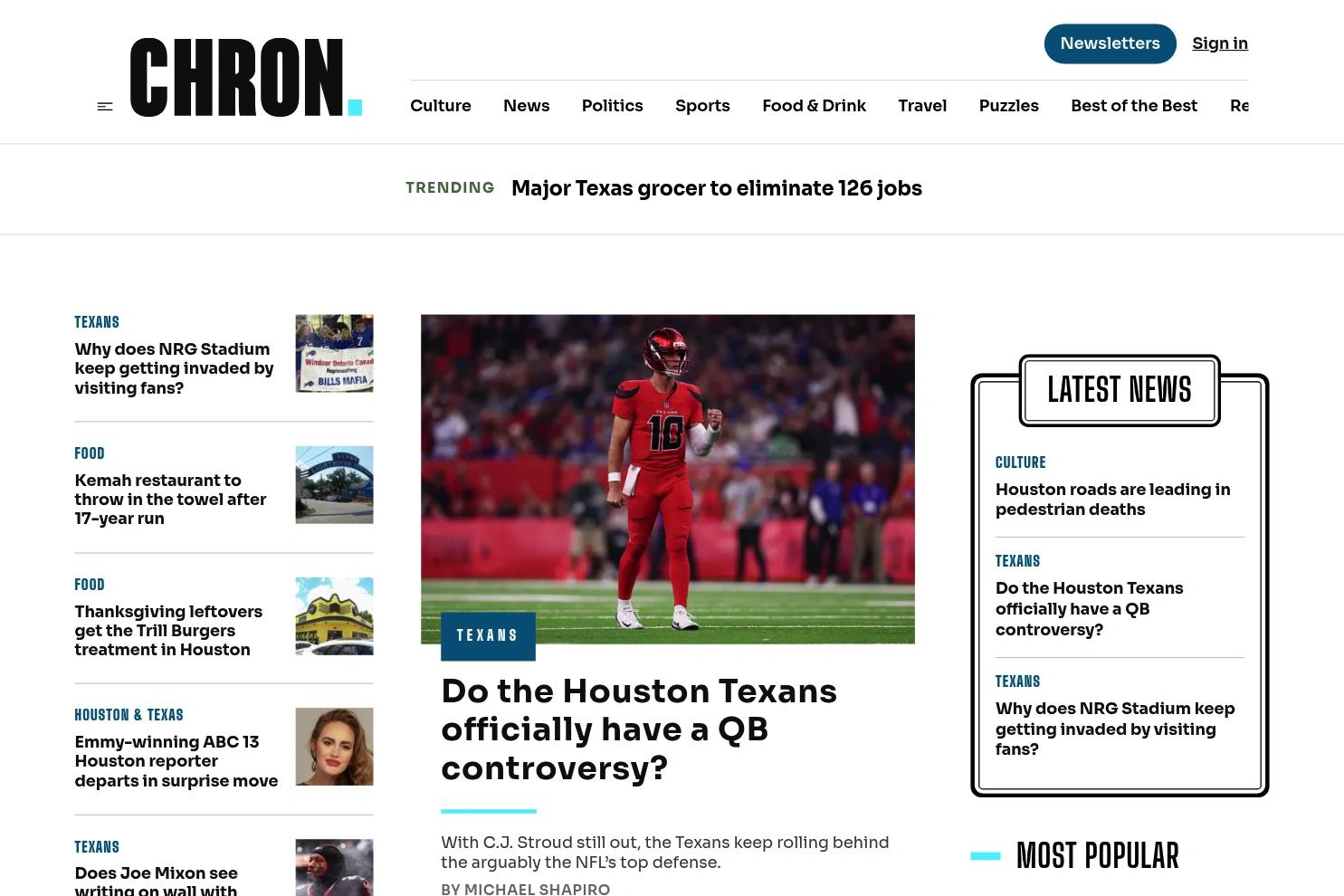Open the Culture nav section
Screen dimensions: 1344x896
[x=441, y=106]
